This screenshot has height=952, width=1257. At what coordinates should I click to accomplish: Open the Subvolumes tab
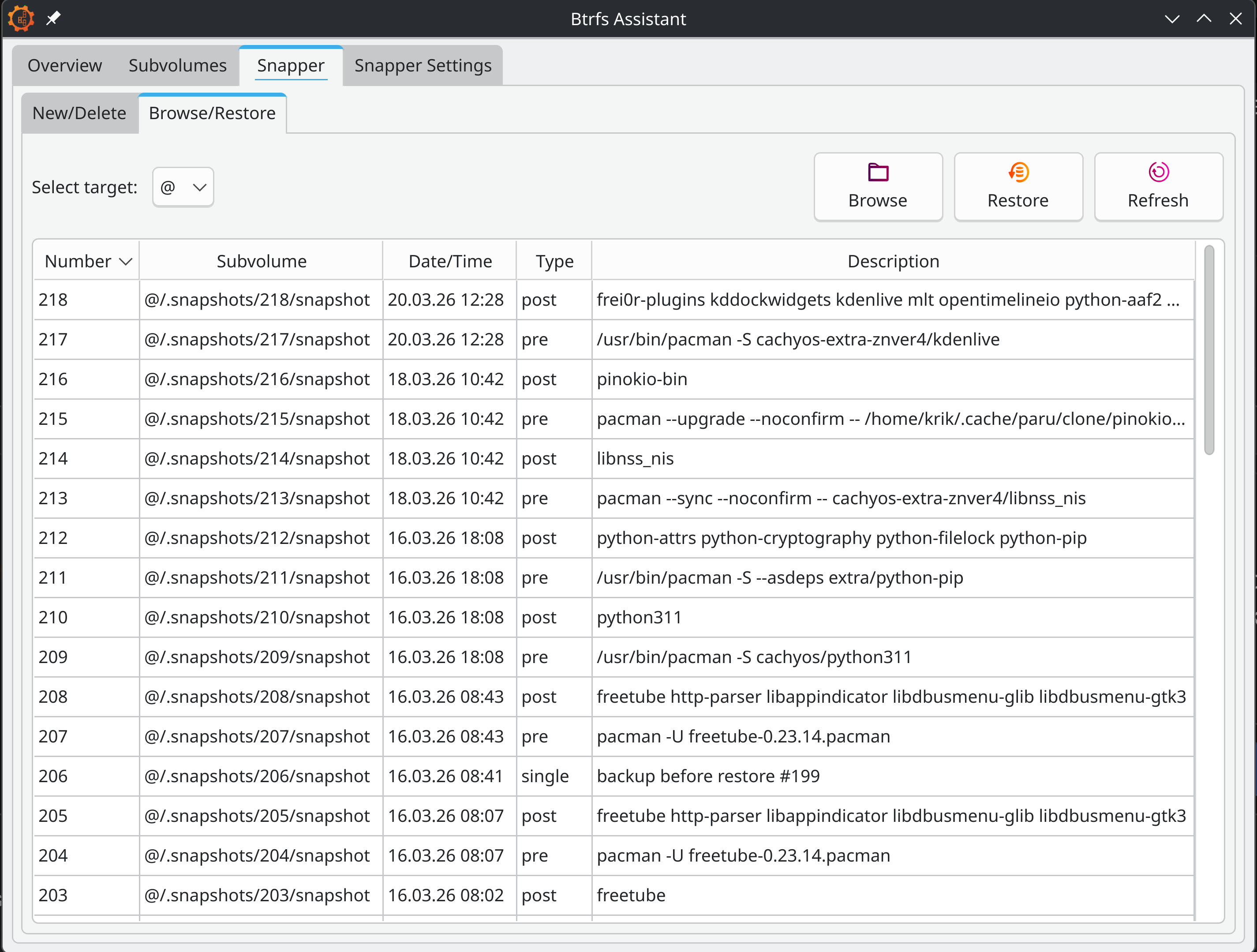coord(177,65)
